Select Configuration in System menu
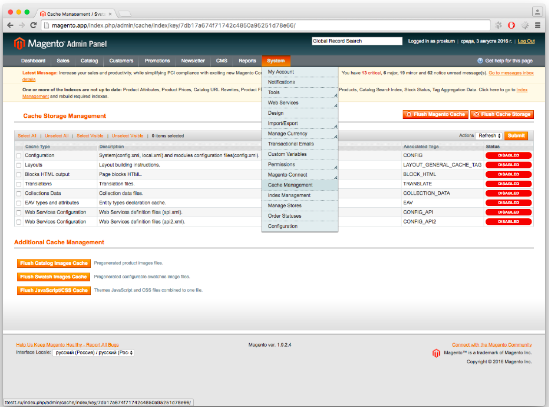 [300, 226]
